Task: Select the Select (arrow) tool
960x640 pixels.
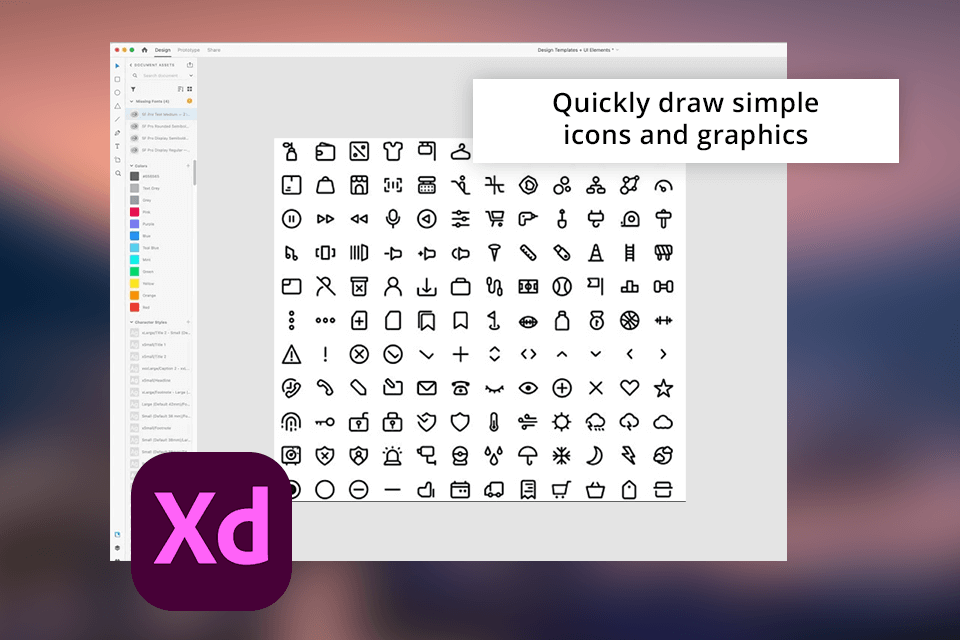Action: (118, 66)
